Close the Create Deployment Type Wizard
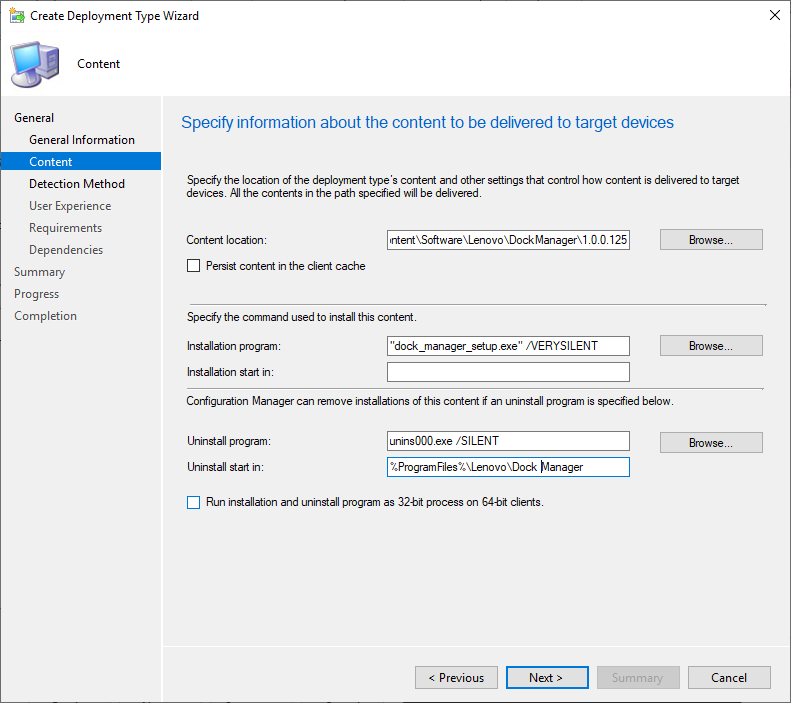The height and width of the screenshot is (703, 791). [x=774, y=16]
